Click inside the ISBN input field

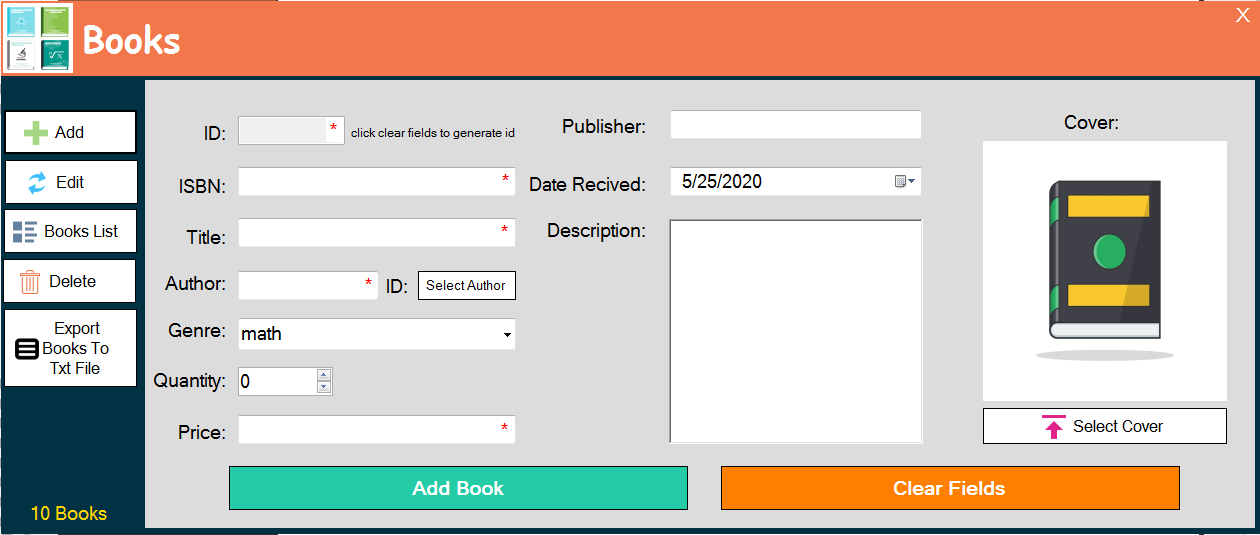[x=377, y=181]
